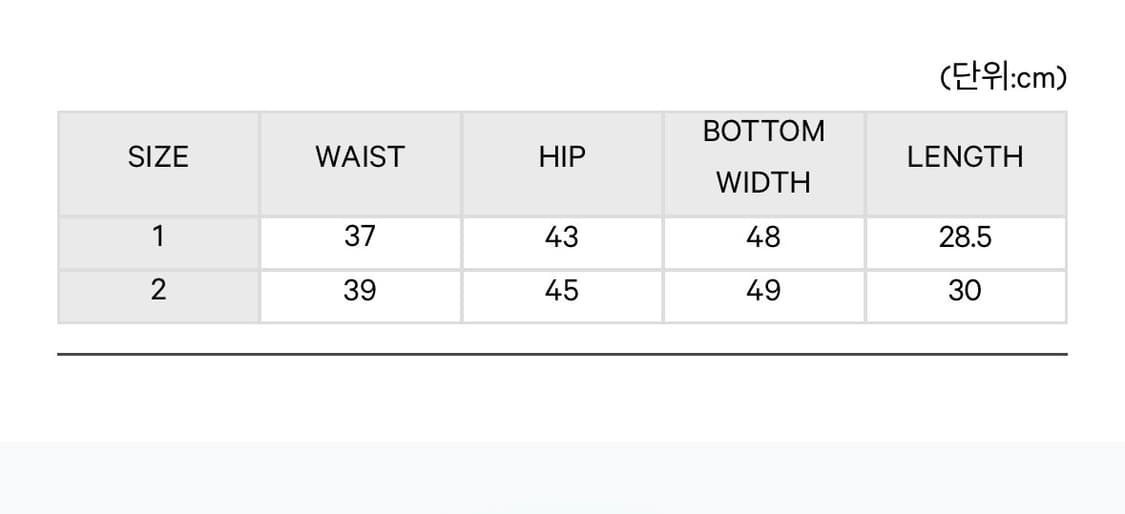Click bottom width value 49 cell
This screenshot has width=1125, height=514.
click(764, 291)
